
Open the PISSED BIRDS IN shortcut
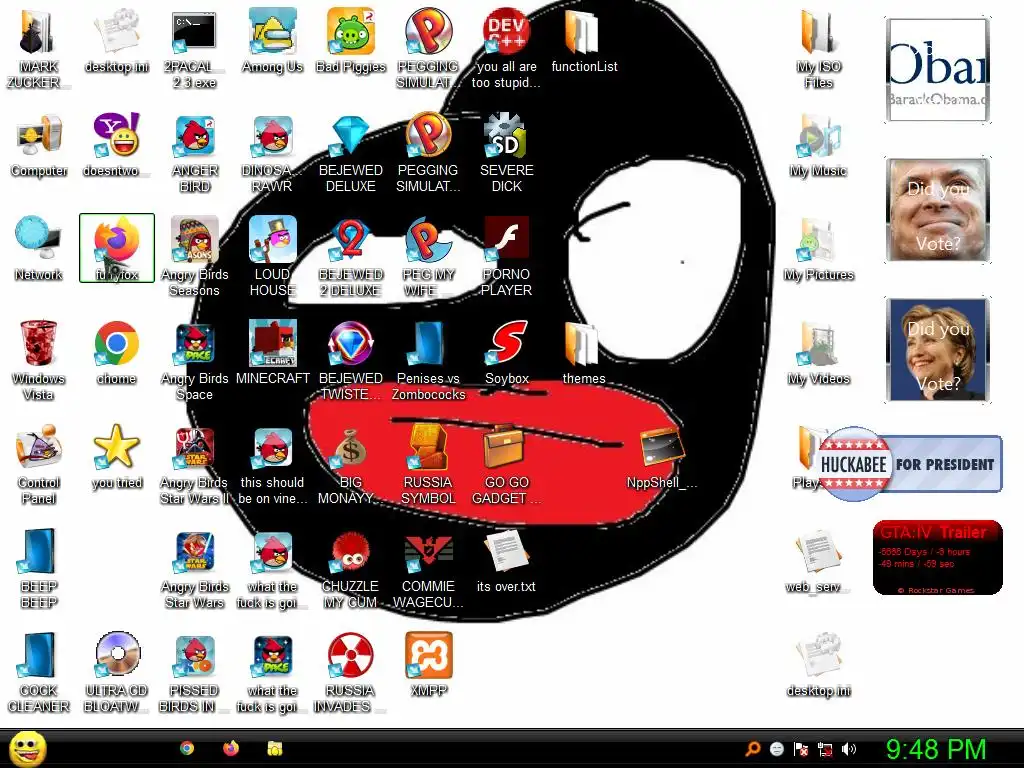tap(194, 672)
